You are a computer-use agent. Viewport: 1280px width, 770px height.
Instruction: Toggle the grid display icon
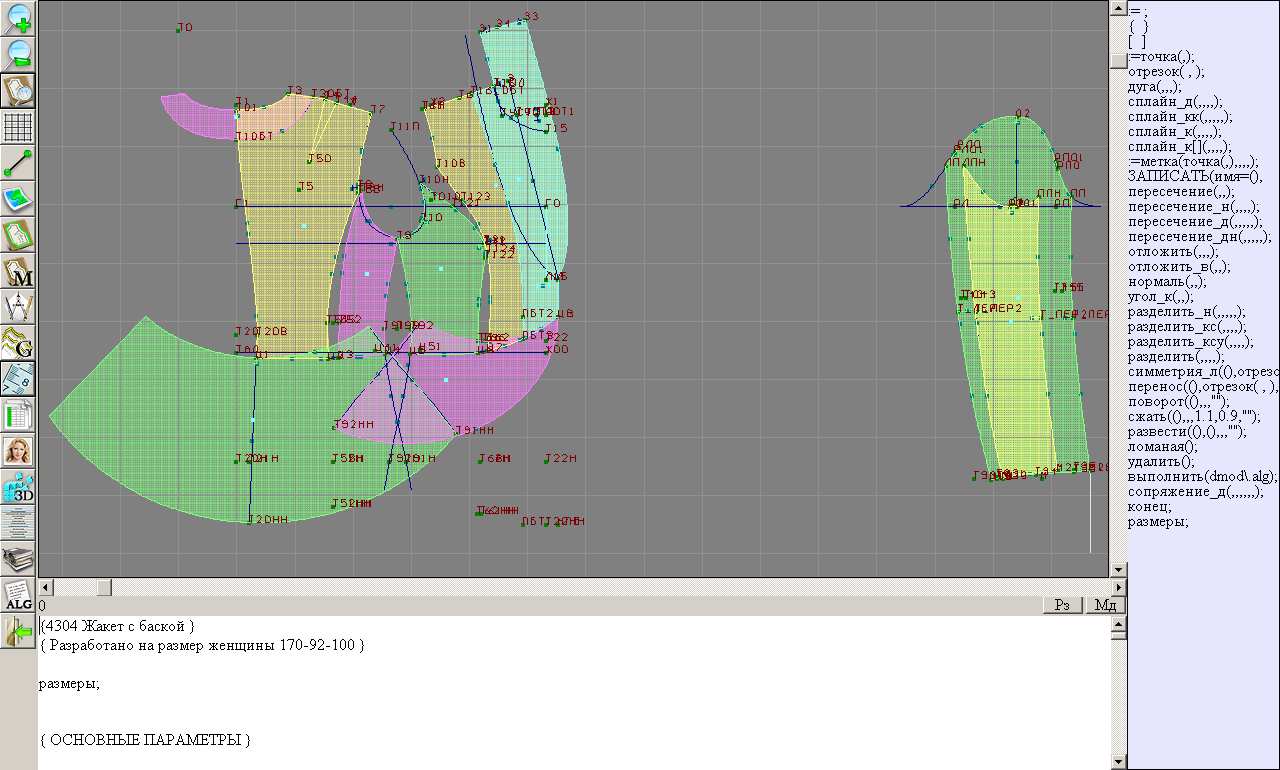(18, 127)
